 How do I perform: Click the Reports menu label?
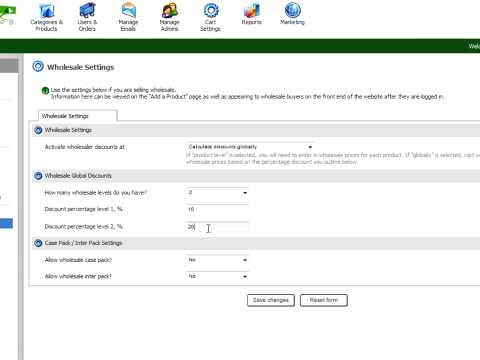coord(252,22)
